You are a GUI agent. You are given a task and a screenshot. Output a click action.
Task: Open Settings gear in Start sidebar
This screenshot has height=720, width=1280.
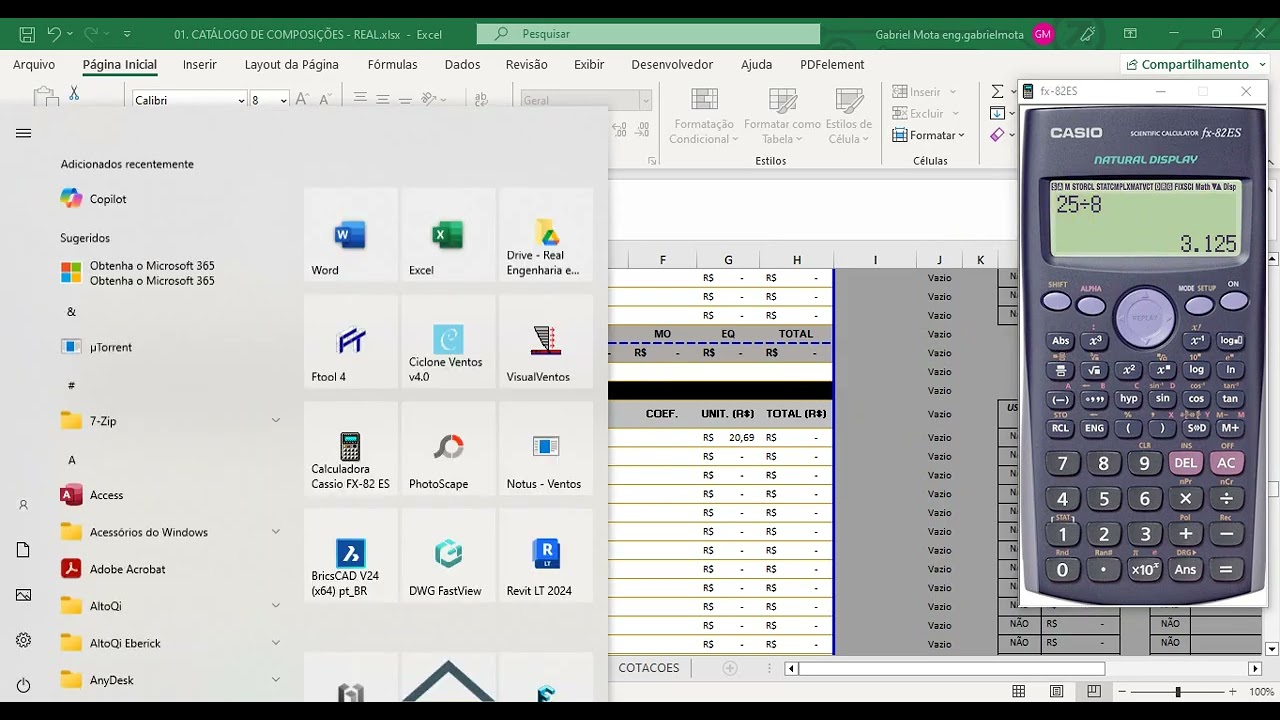pyautogui.click(x=24, y=640)
